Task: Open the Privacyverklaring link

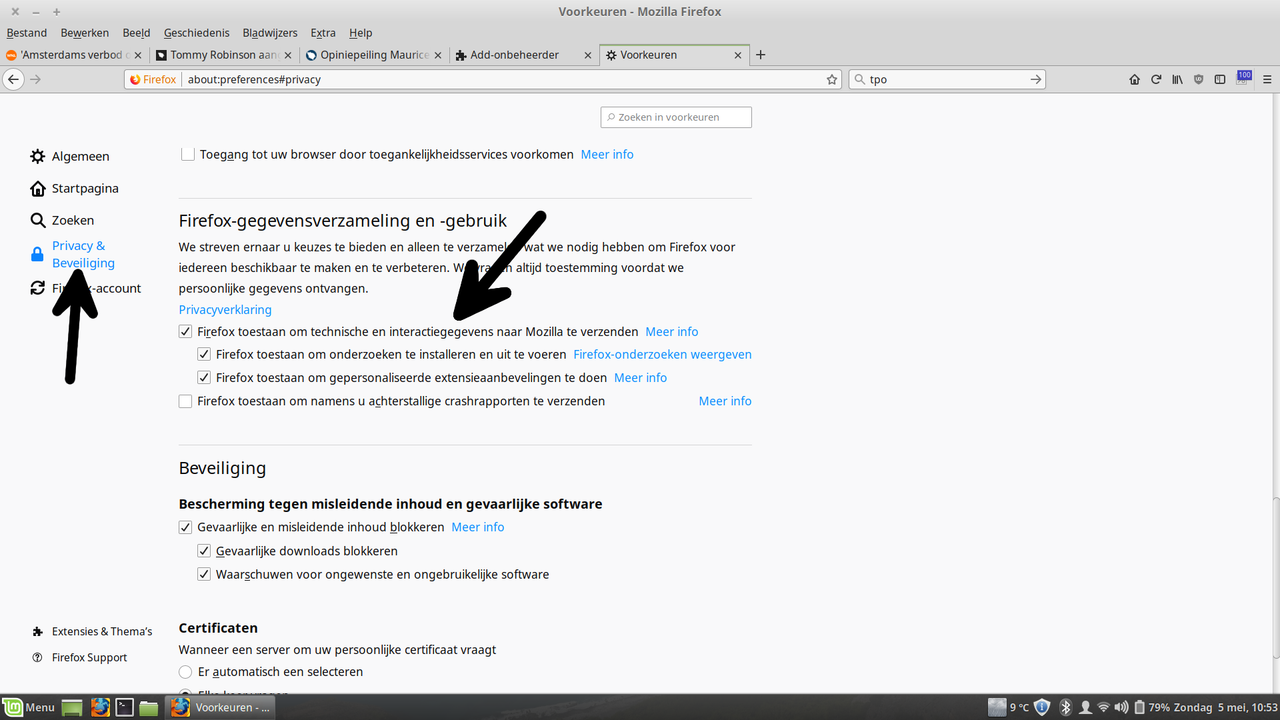Action: [225, 310]
